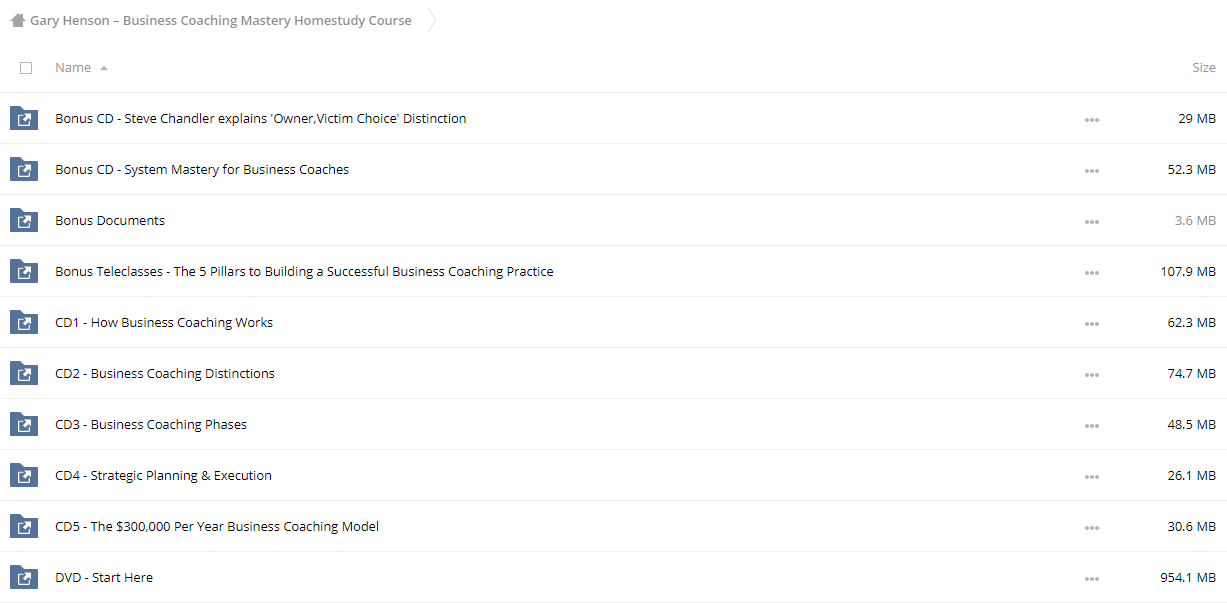The width and height of the screenshot is (1227, 603).
Task: Tick the select-all checkbox in the header
Action: coord(26,68)
